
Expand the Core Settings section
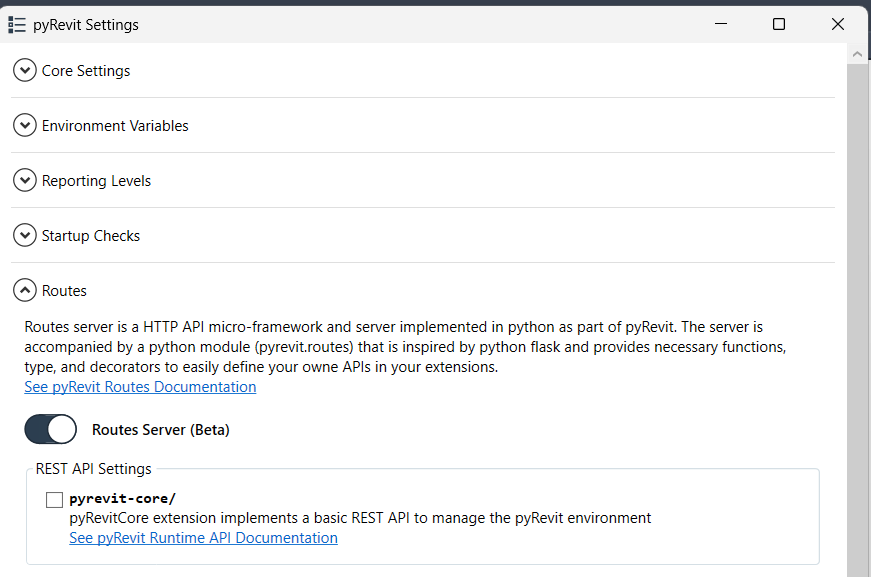pos(25,71)
